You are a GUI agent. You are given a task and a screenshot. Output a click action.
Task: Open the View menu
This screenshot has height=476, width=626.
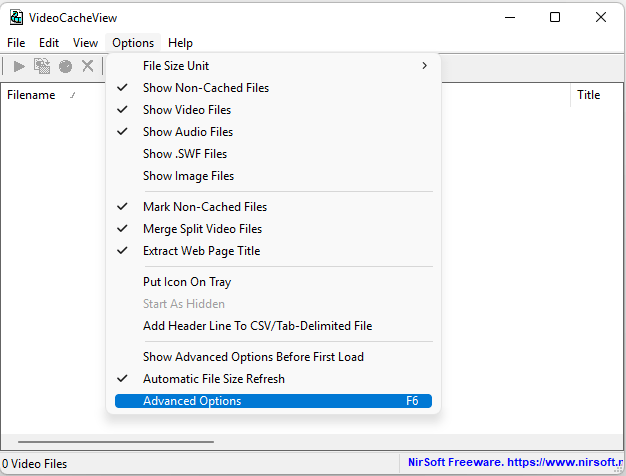(85, 43)
